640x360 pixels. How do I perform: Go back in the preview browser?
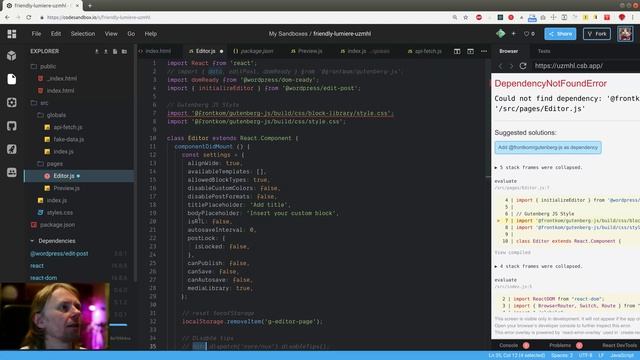(500, 66)
